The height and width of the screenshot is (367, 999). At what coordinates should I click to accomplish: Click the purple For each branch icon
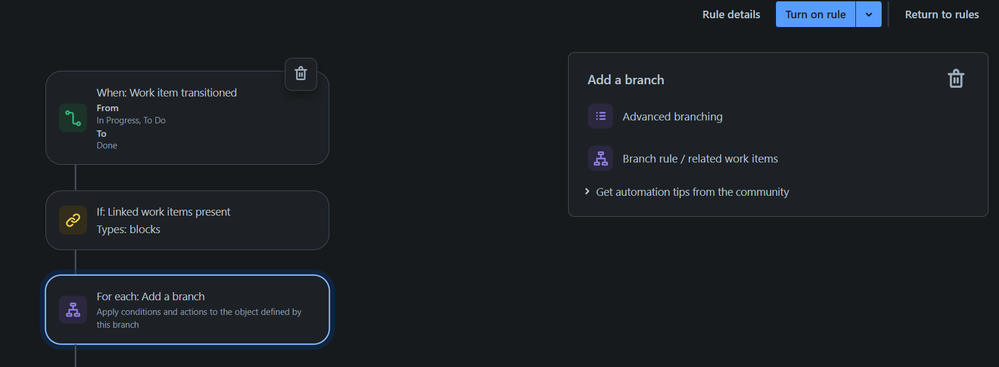(x=73, y=310)
